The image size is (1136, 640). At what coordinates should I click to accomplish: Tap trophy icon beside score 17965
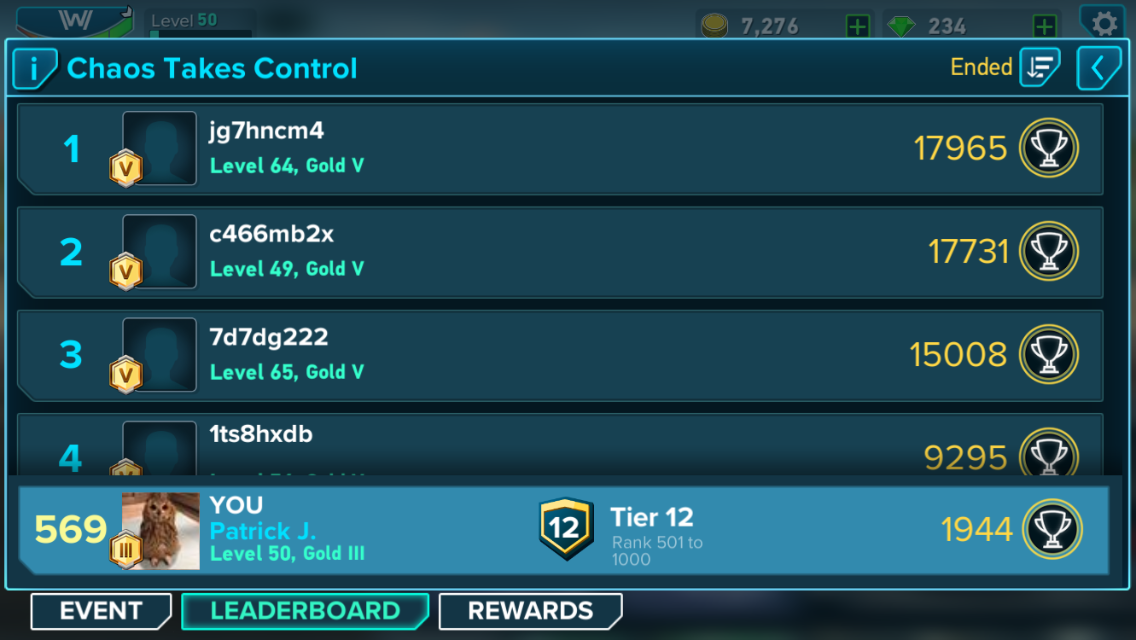[1049, 148]
